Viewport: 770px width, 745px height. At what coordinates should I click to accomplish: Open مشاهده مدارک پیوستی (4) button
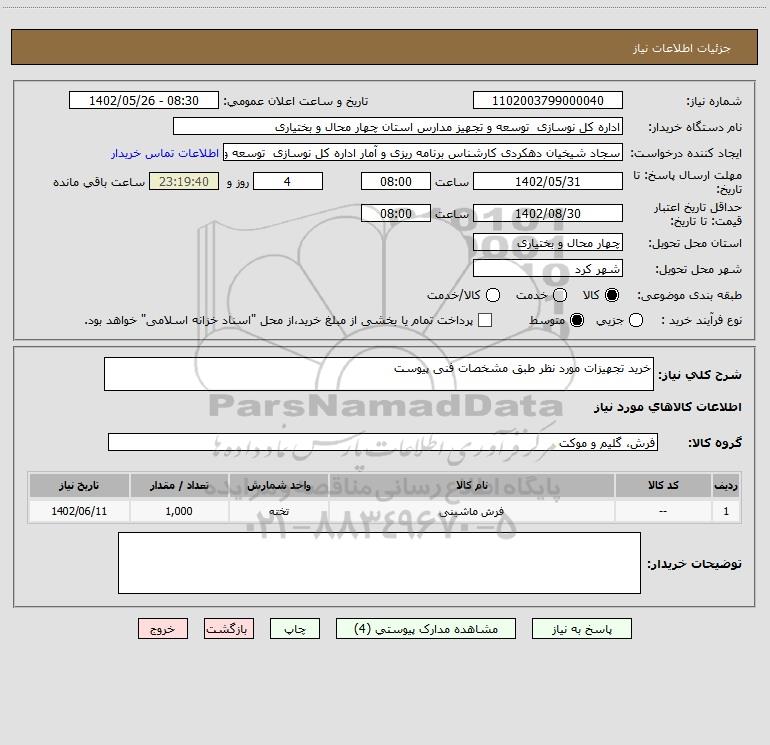point(426,629)
